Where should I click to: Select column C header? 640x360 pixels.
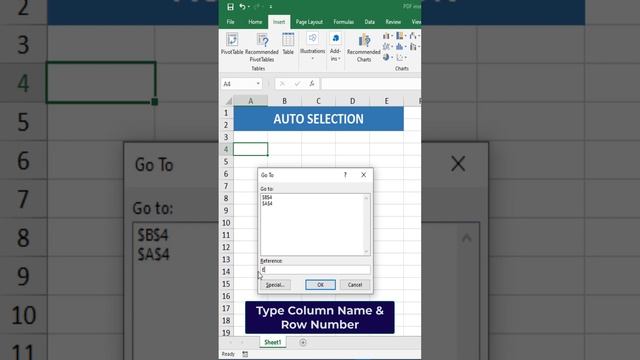(x=318, y=101)
